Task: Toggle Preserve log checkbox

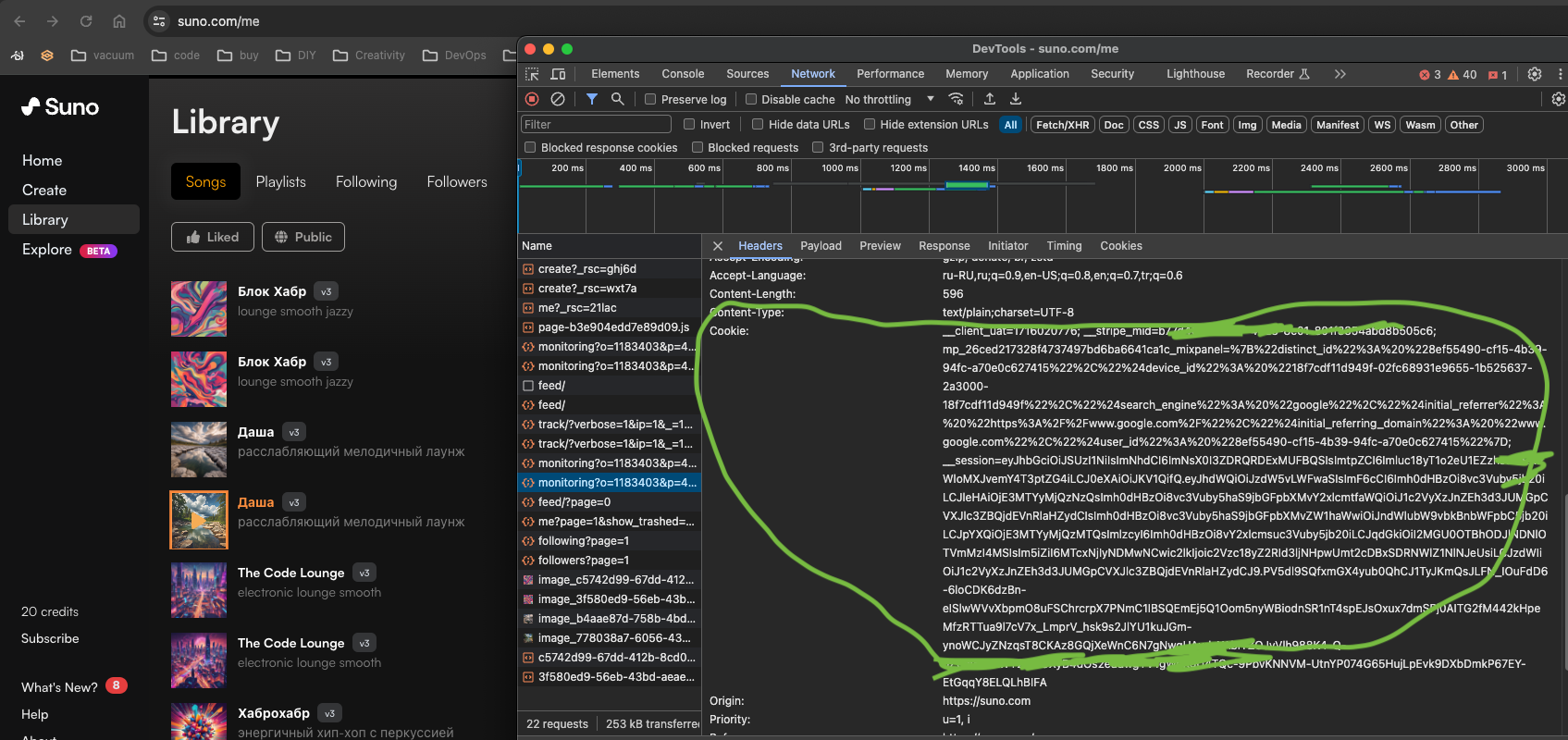Action: [650, 100]
